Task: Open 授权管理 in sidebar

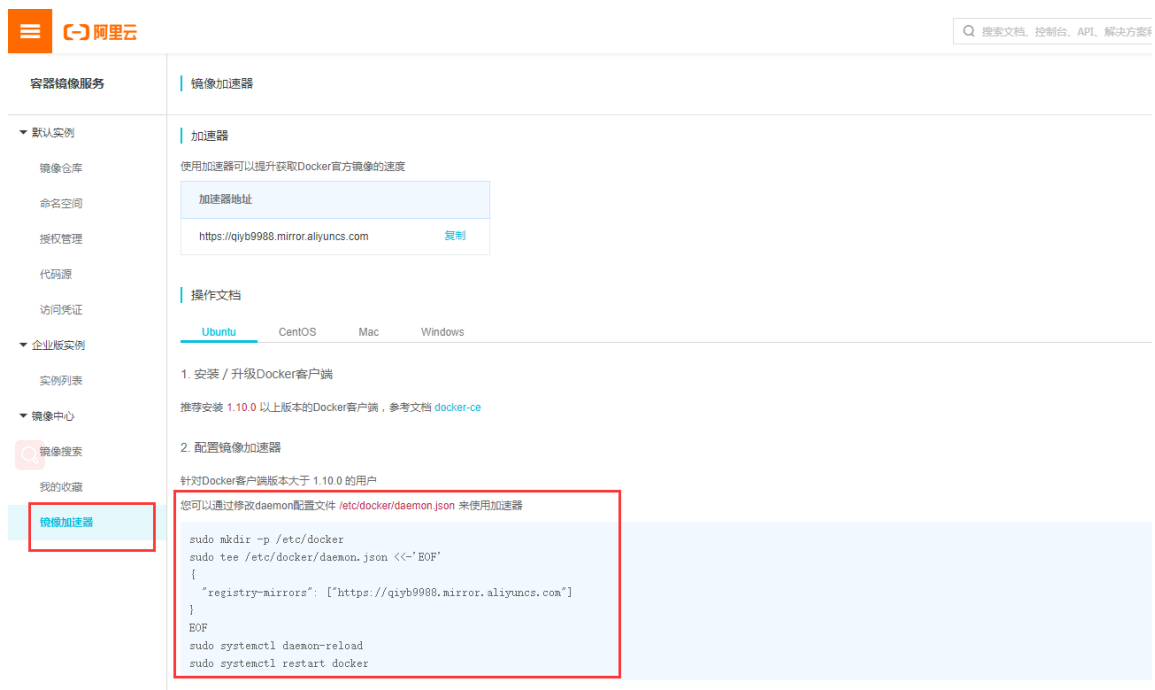Action: pyautogui.click(x=61, y=239)
